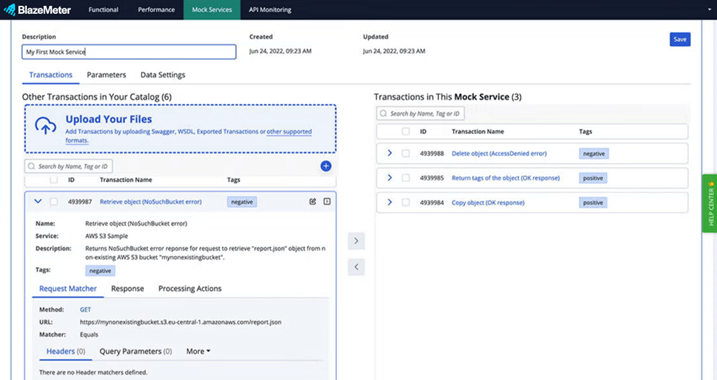Open the account dropdown arrow in top bar
This screenshot has height=380, width=717.
(x=709, y=10)
